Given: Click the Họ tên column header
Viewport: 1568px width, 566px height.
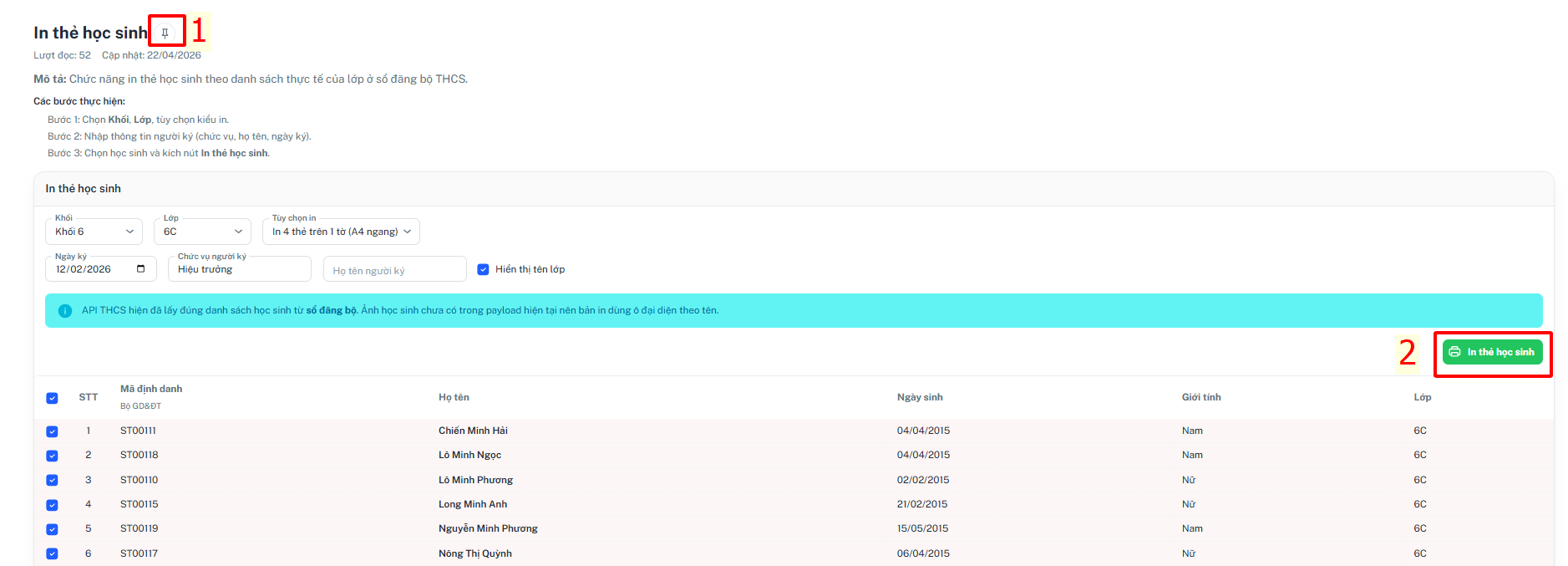Looking at the screenshot, I should tap(454, 397).
